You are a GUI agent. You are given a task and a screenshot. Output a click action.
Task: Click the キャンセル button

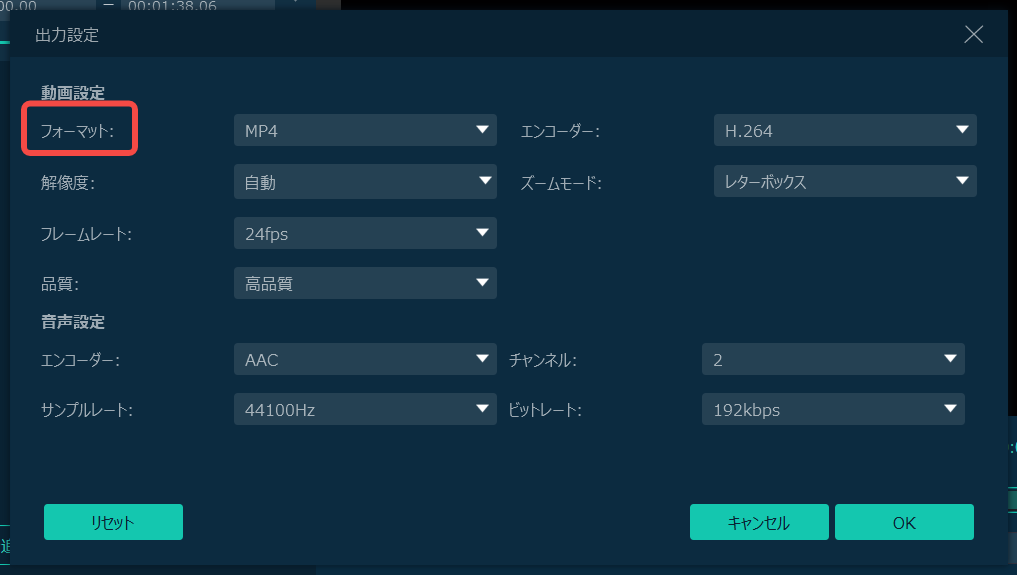click(759, 522)
